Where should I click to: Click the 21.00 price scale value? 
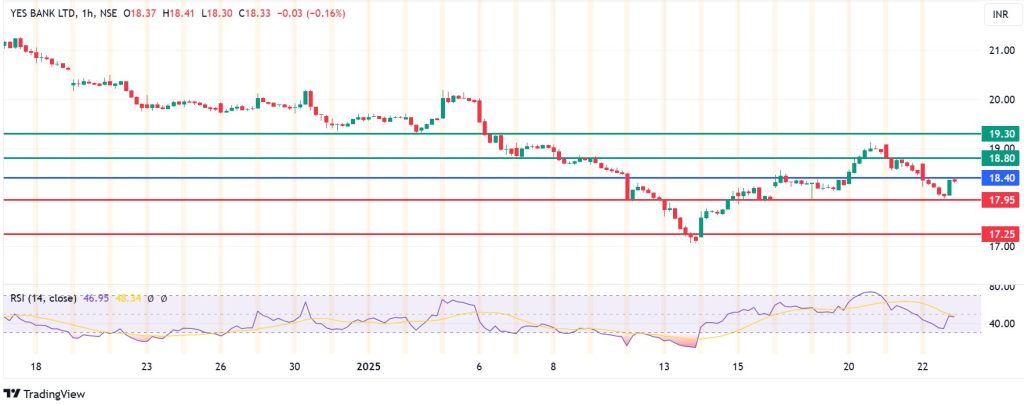[x=1001, y=50]
